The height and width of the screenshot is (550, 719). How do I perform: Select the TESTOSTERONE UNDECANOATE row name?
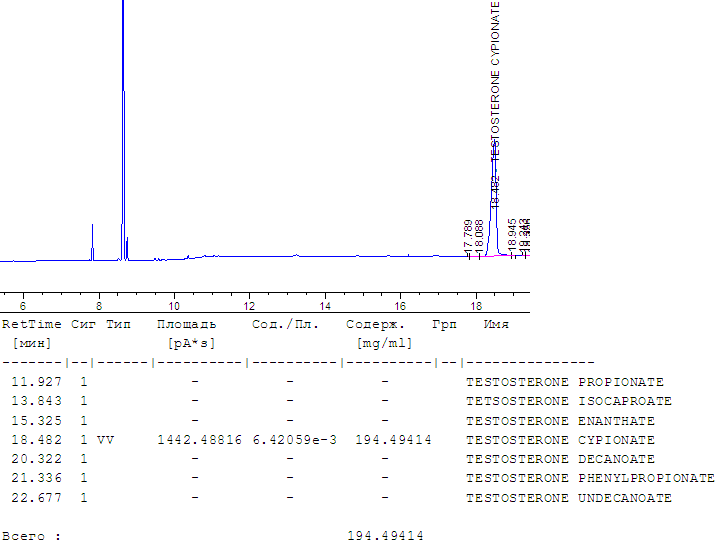(568, 498)
